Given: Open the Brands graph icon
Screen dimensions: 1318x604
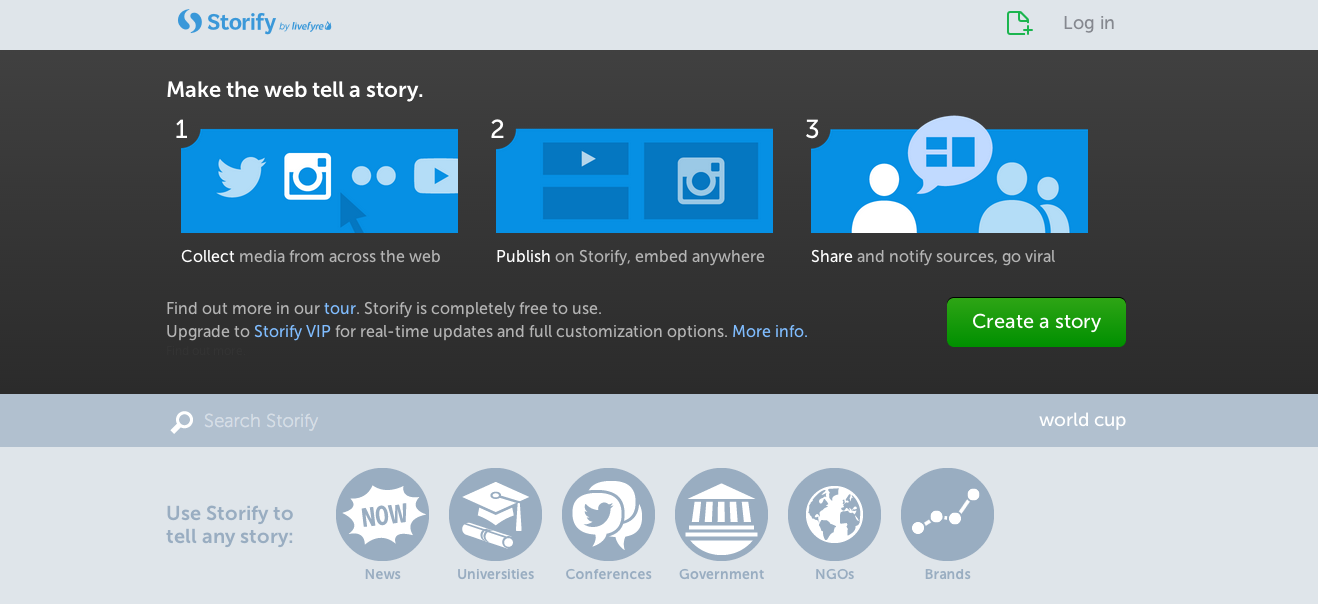Looking at the screenshot, I should click(947, 514).
